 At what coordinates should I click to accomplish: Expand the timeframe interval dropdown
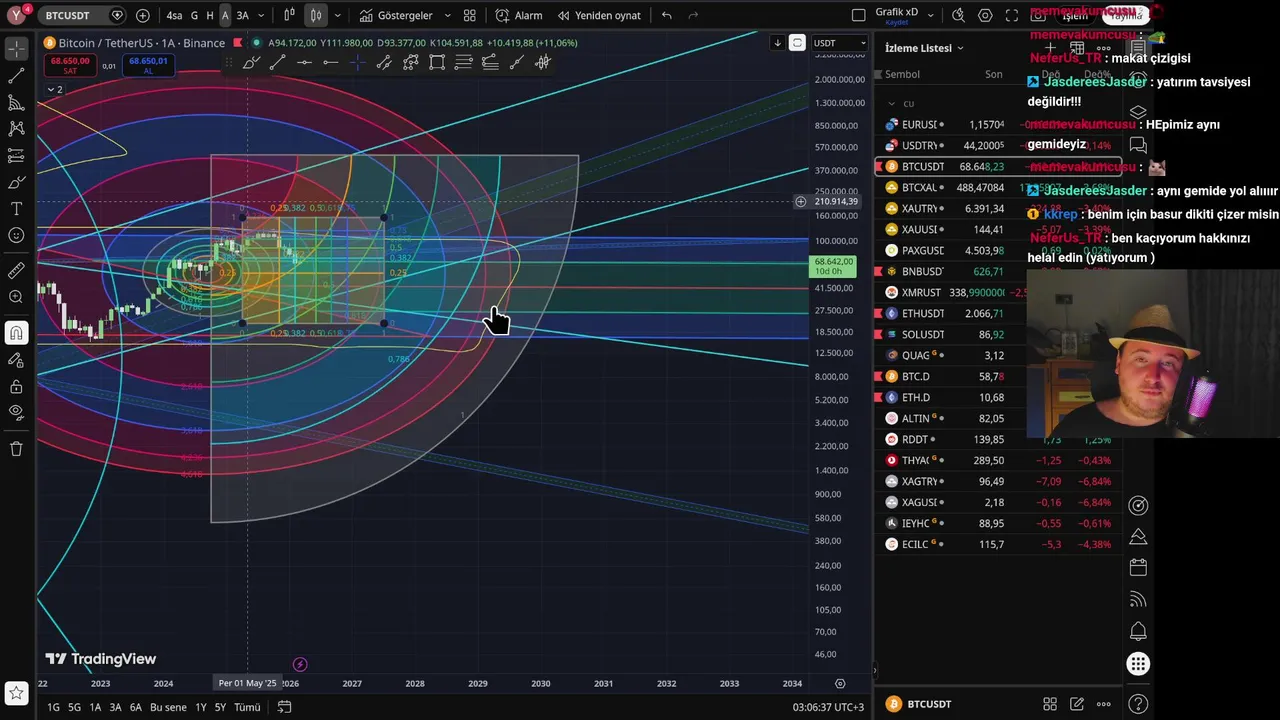point(262,15)
